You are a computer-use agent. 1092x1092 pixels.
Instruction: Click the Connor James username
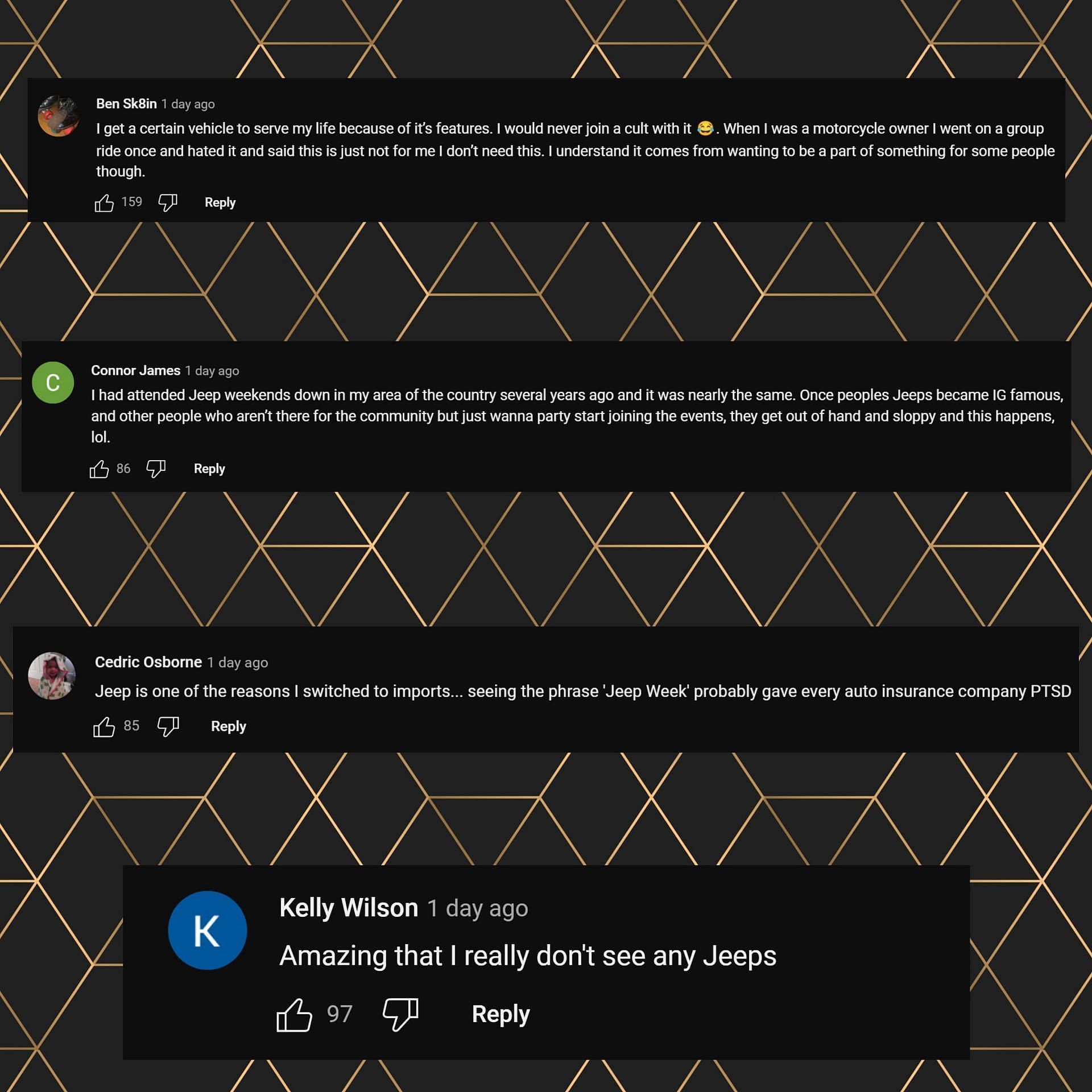[135, 370]
